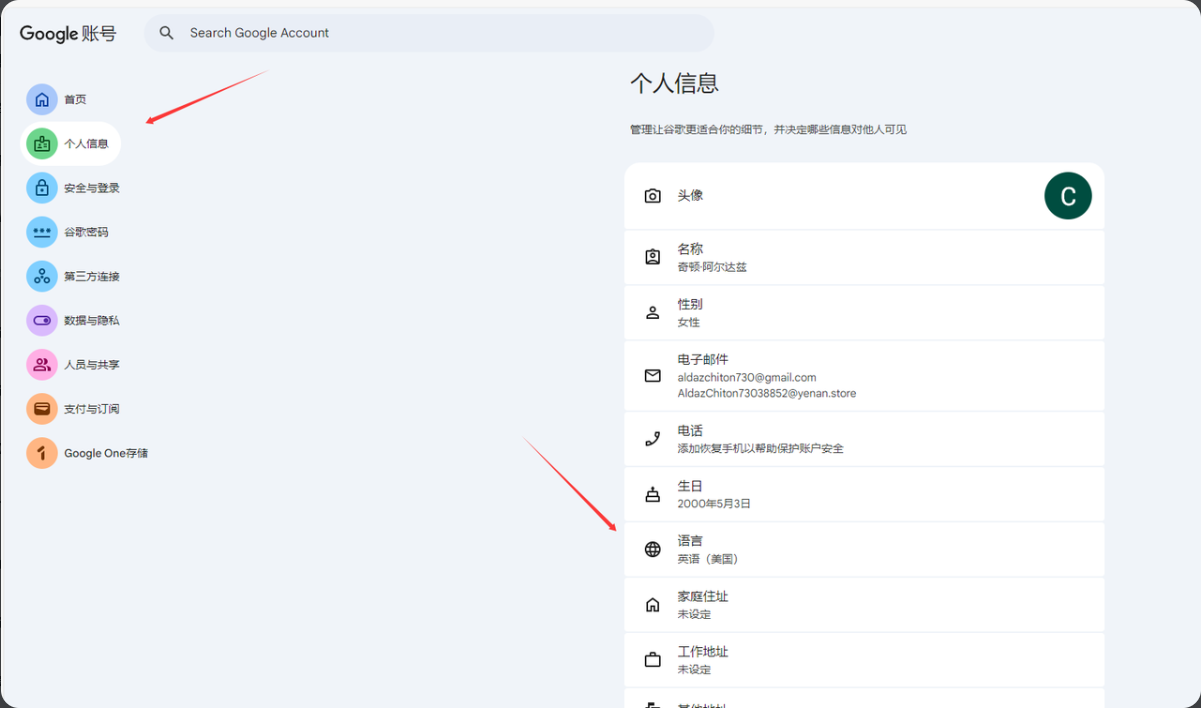1201x708 pixels.
Task: Open the 工作地址 row
Action: tap(864, 660)
